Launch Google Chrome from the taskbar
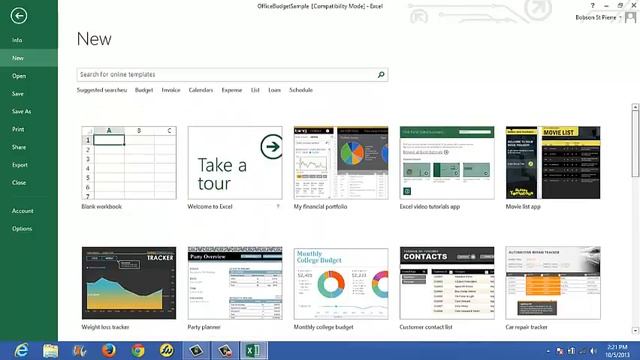 click(138, 351)
